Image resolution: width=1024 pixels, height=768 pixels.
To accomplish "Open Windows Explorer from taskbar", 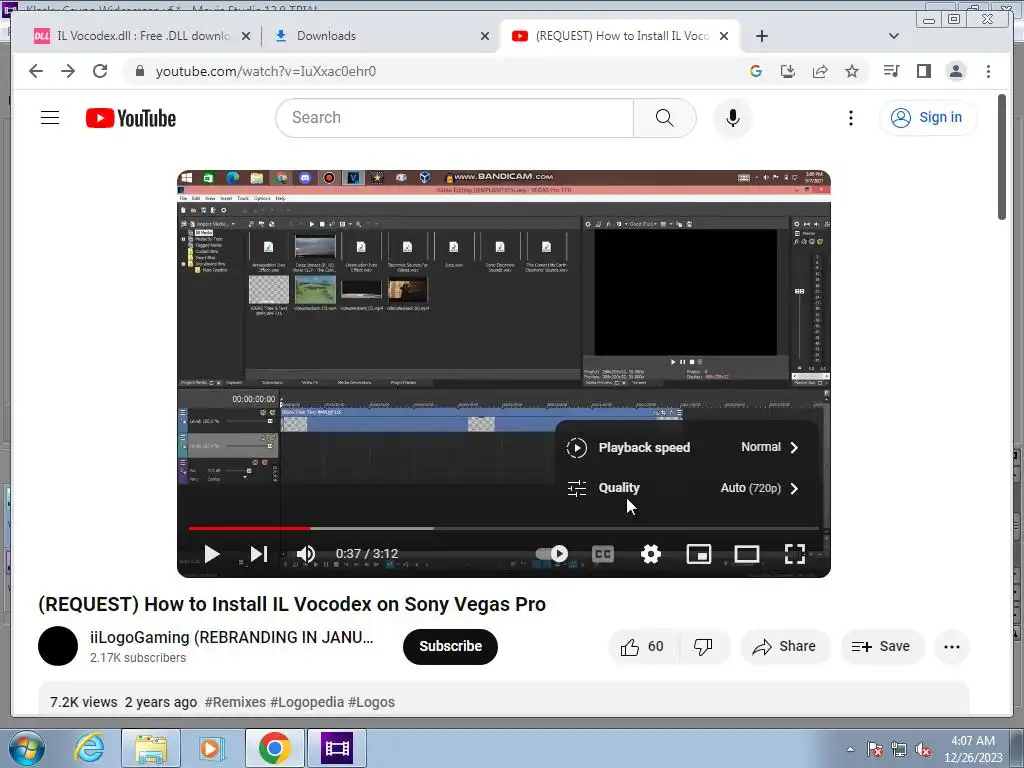I will (151, 748).
